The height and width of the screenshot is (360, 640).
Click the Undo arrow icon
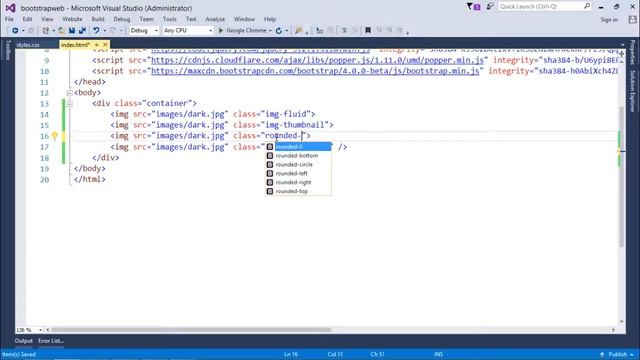pos(96,31)
